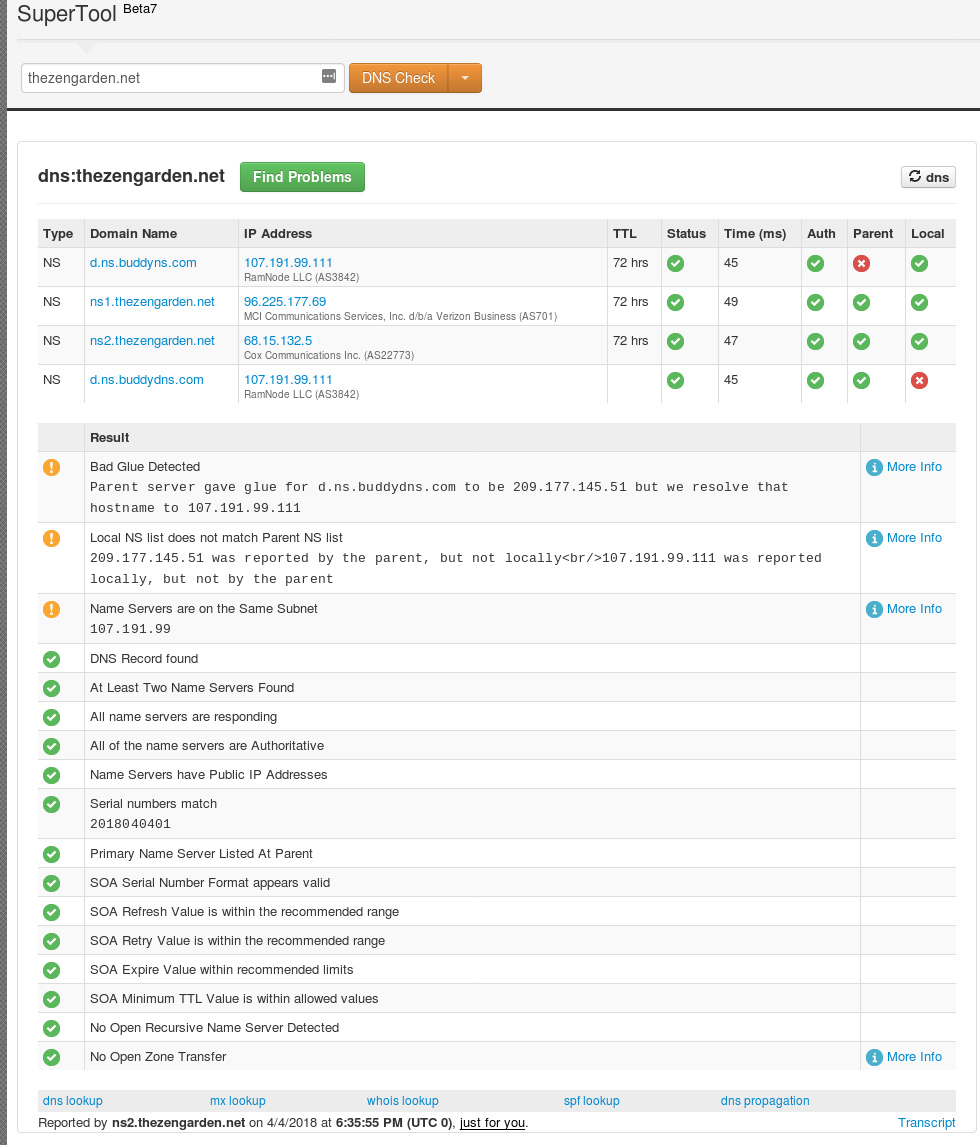Click the green check beside DNS Record found
This screenshot has height=1145, width=980.
51,659
